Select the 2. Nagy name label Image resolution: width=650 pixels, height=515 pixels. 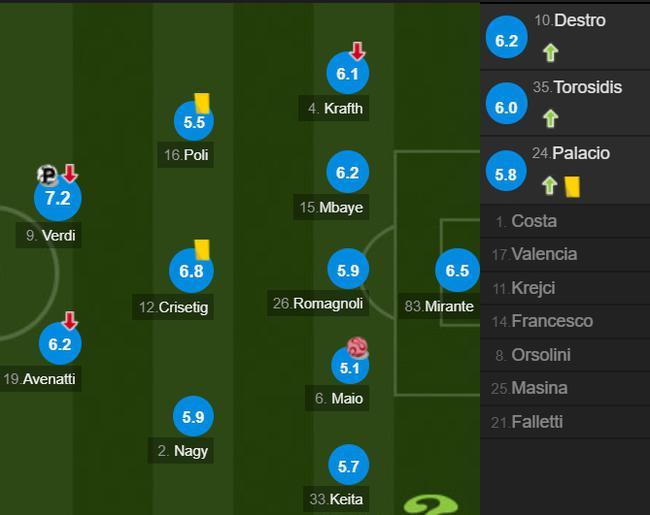pyautogui.click(x=181, y=450)
